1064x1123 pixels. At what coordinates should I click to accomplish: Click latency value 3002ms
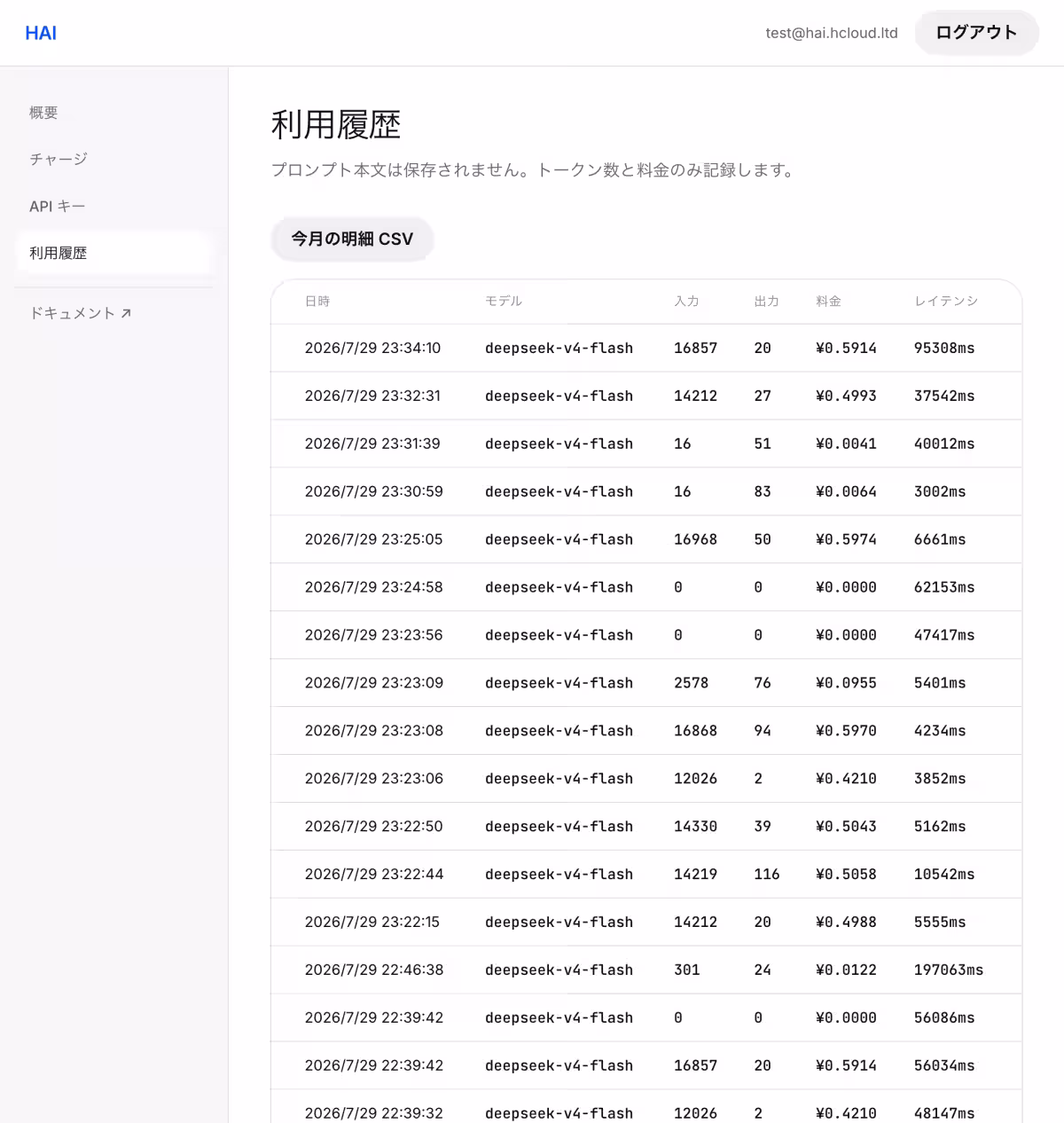coord(940,491)
